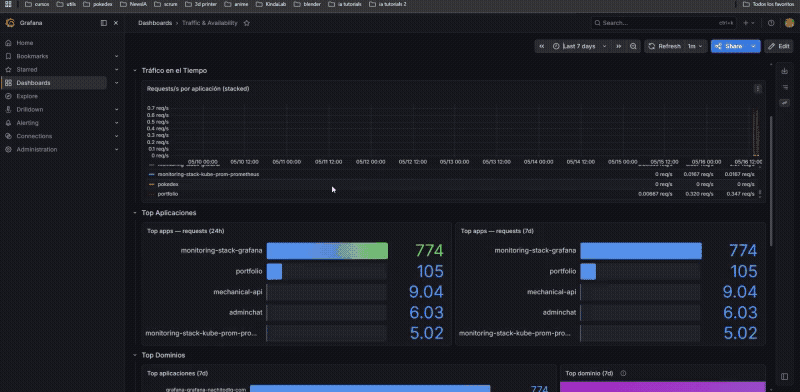Open the plus New menu
This screenshot has height=392, width=800.
[748, 23]
